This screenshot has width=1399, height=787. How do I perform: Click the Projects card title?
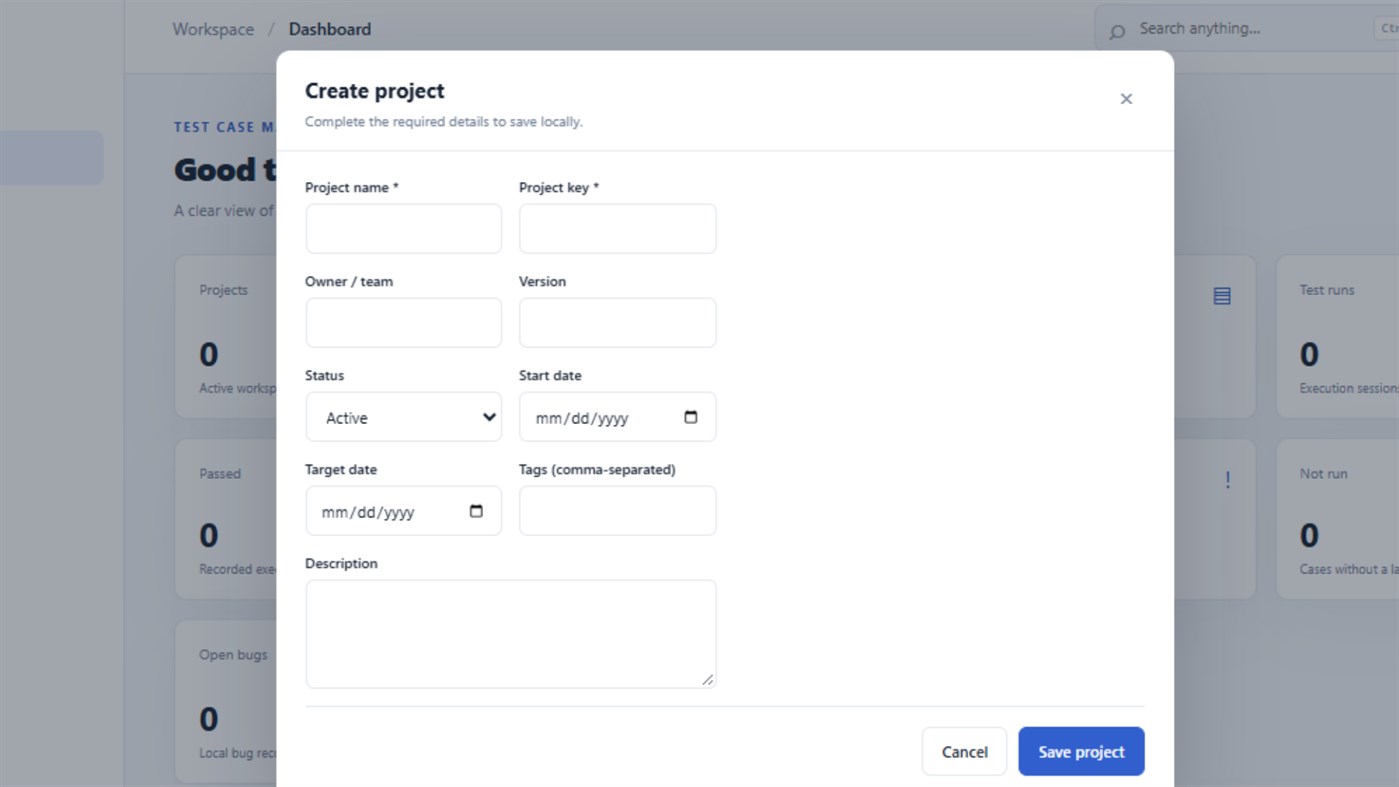click(223, 290)
